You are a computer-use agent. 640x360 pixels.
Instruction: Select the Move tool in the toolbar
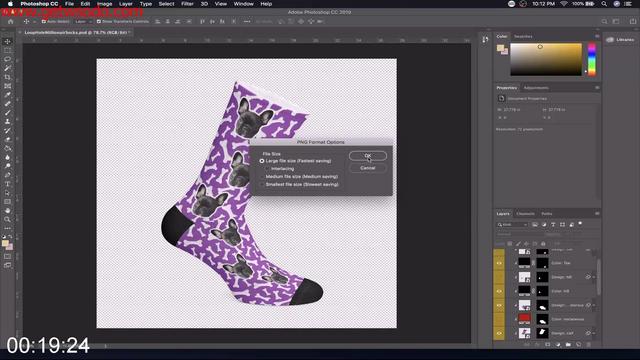[7, 41]
